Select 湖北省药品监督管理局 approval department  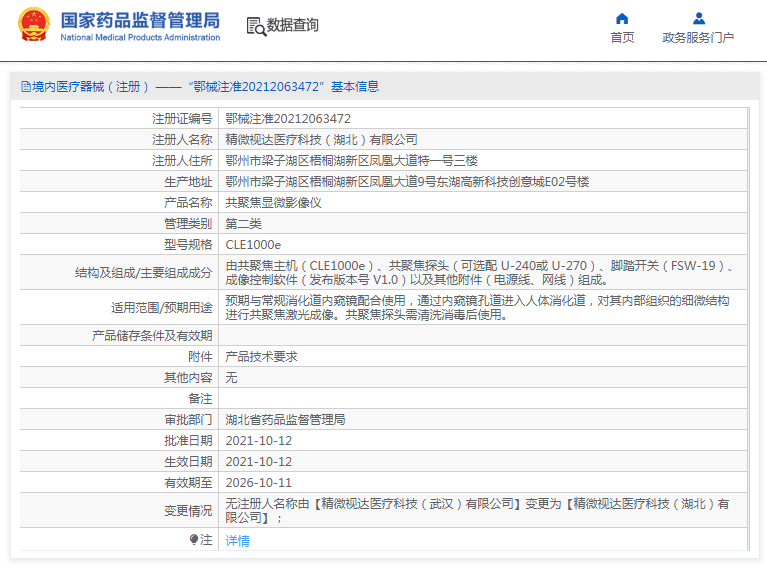pos(285,420)
